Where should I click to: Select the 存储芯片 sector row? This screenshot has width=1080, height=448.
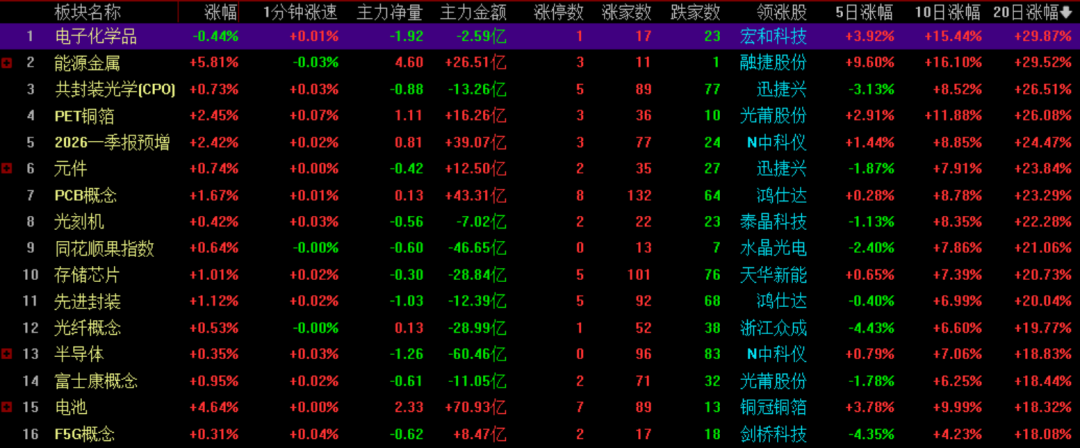coord(87,274)
